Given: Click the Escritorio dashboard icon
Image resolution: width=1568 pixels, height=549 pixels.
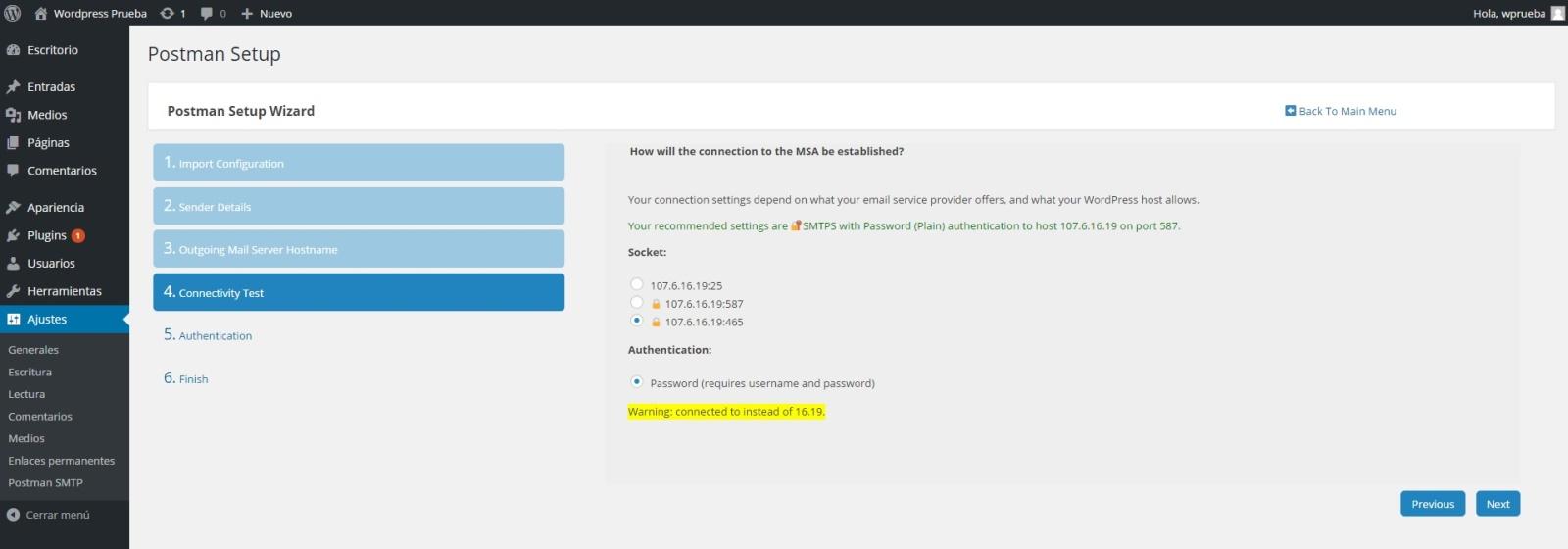Looking at the screenshot, I should pos(13,50).
